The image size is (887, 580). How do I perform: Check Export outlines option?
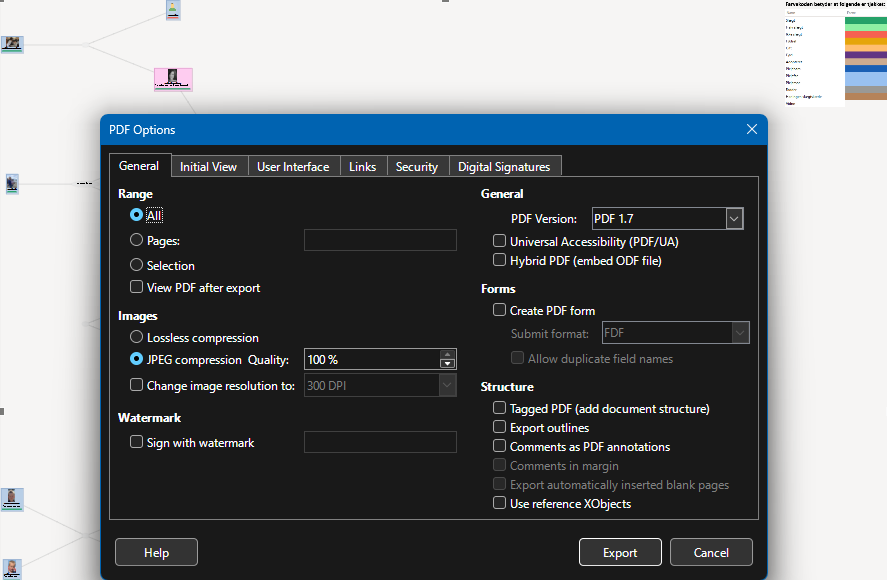click(500, 427)
